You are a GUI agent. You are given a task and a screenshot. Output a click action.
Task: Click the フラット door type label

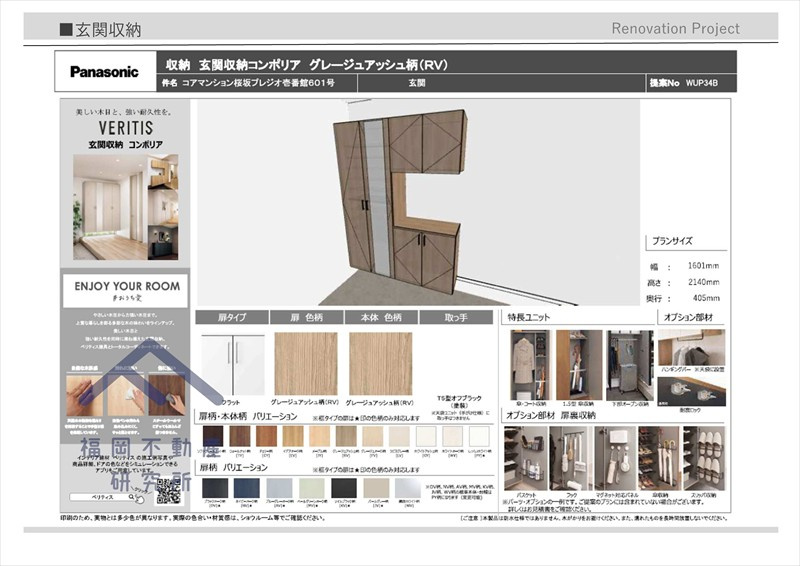pyautogui.click(x=231, y=403)
